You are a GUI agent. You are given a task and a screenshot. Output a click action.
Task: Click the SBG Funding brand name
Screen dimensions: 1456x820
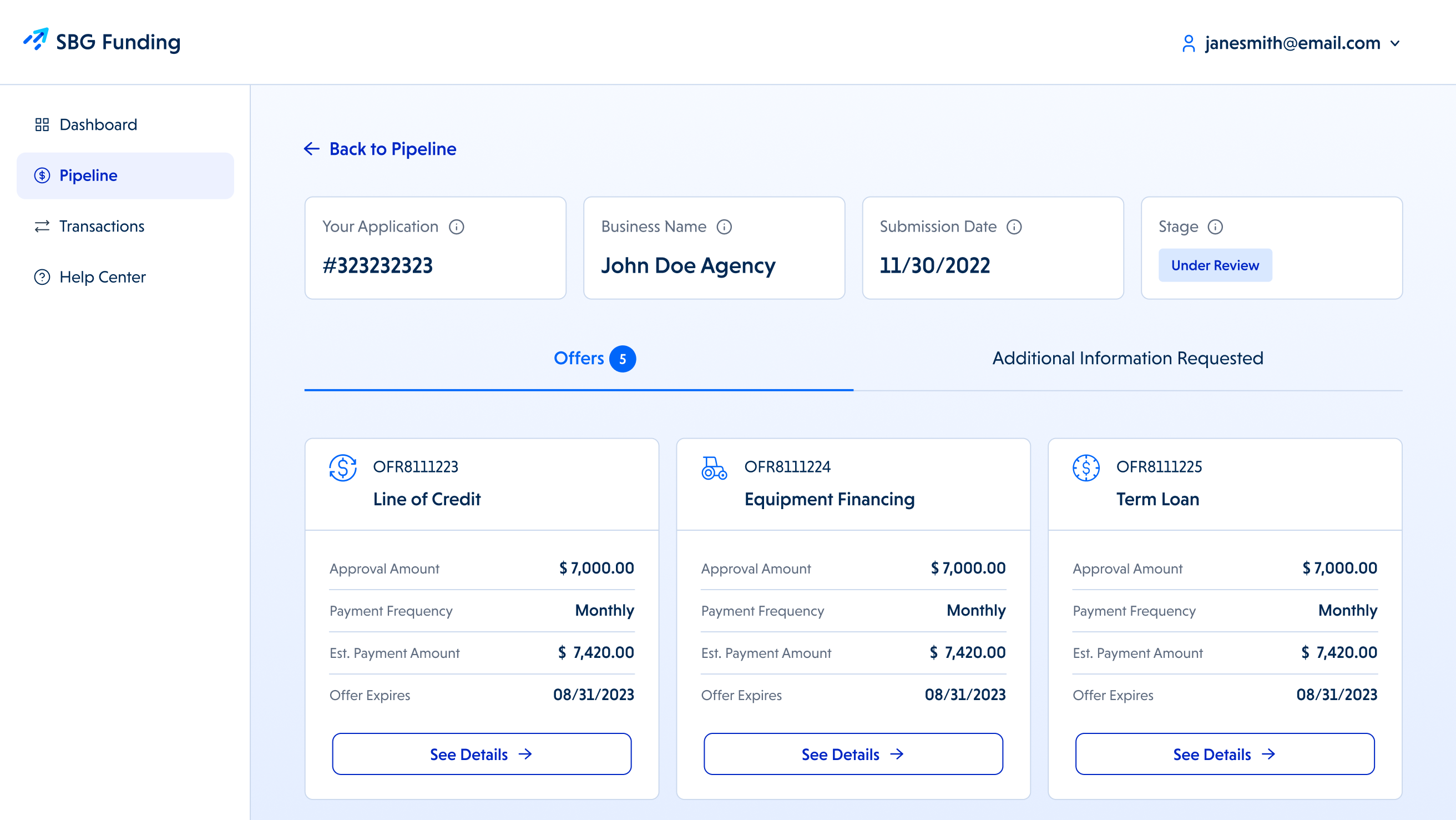(x=118, y=42)
